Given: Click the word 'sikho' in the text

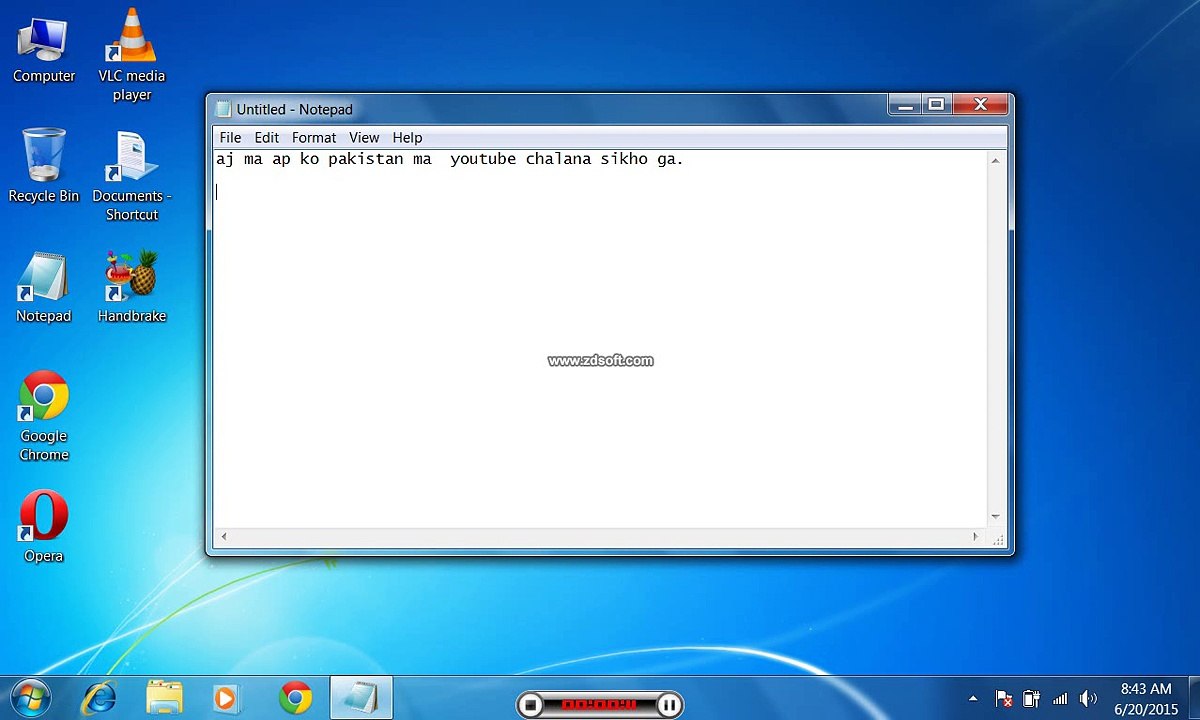Looking at the screenshot, I should pyautogui.click(x=623, y=159).
